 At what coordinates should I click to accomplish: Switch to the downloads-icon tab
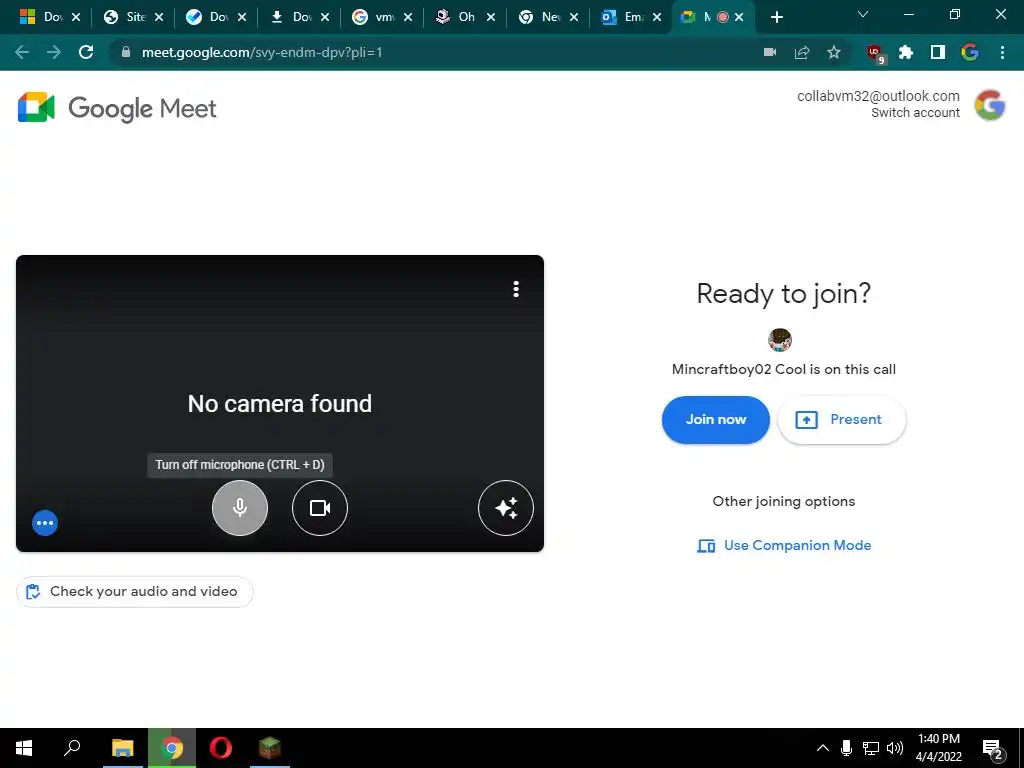(x=290, y=17)
